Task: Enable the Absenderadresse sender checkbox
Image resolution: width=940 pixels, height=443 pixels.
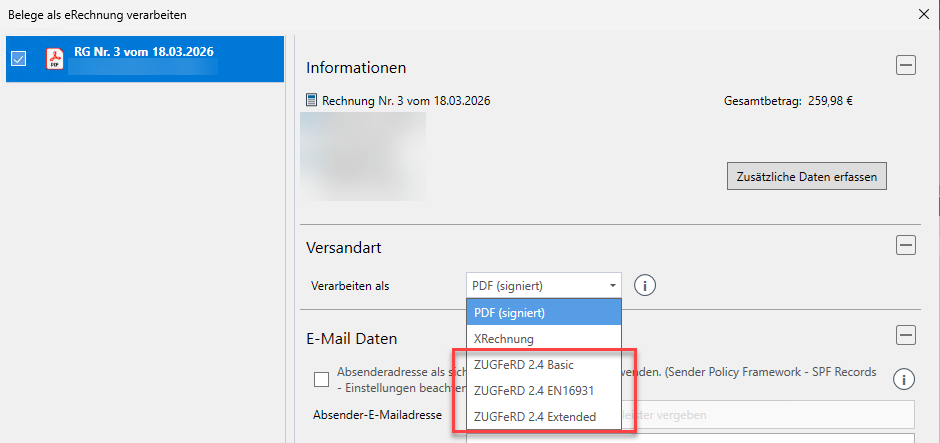Action: point(321,379)
